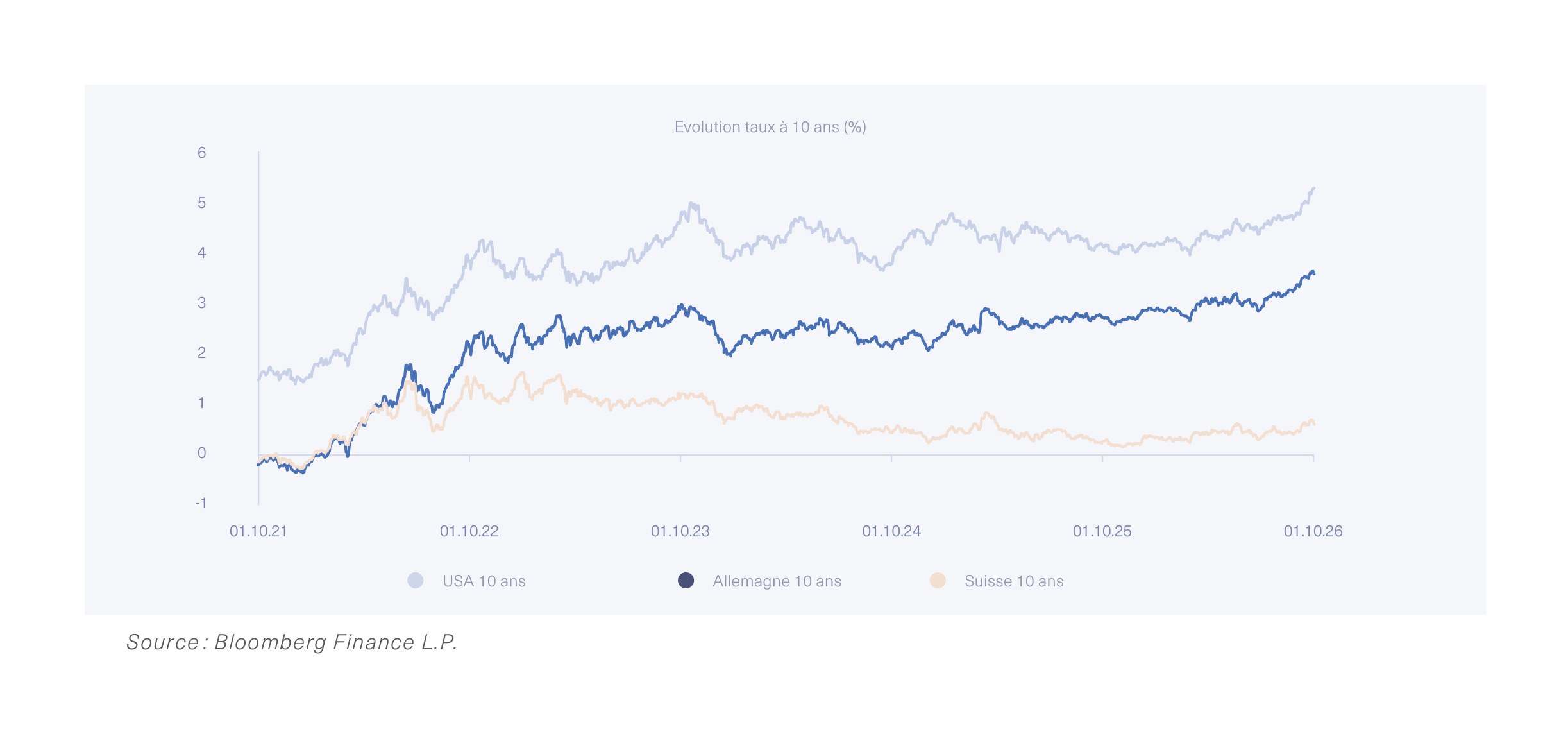1568x734 pixels.
Task: Click the y-axis label 2
Action: pyautogui.click(x=202, y=353)
